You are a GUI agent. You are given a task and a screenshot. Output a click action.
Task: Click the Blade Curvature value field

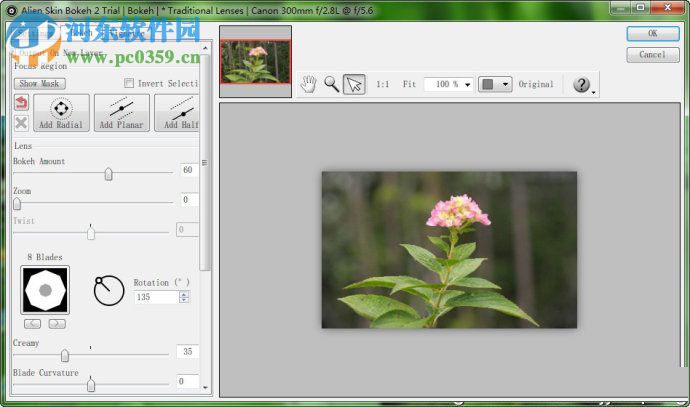188,381
